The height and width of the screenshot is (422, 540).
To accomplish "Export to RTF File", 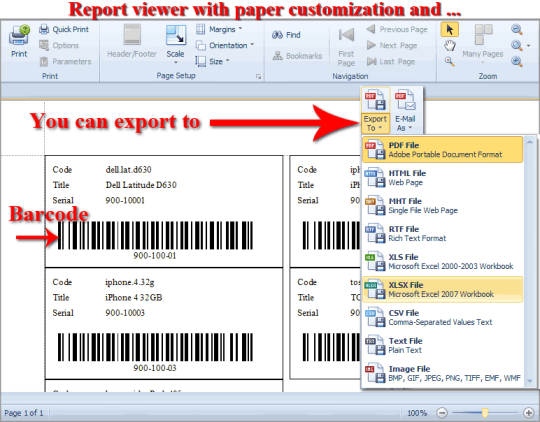I will (x=443, y=234).
